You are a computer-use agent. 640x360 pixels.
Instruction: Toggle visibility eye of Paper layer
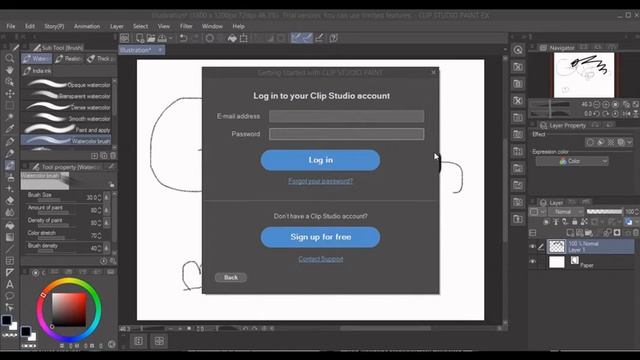click(532, 261)
